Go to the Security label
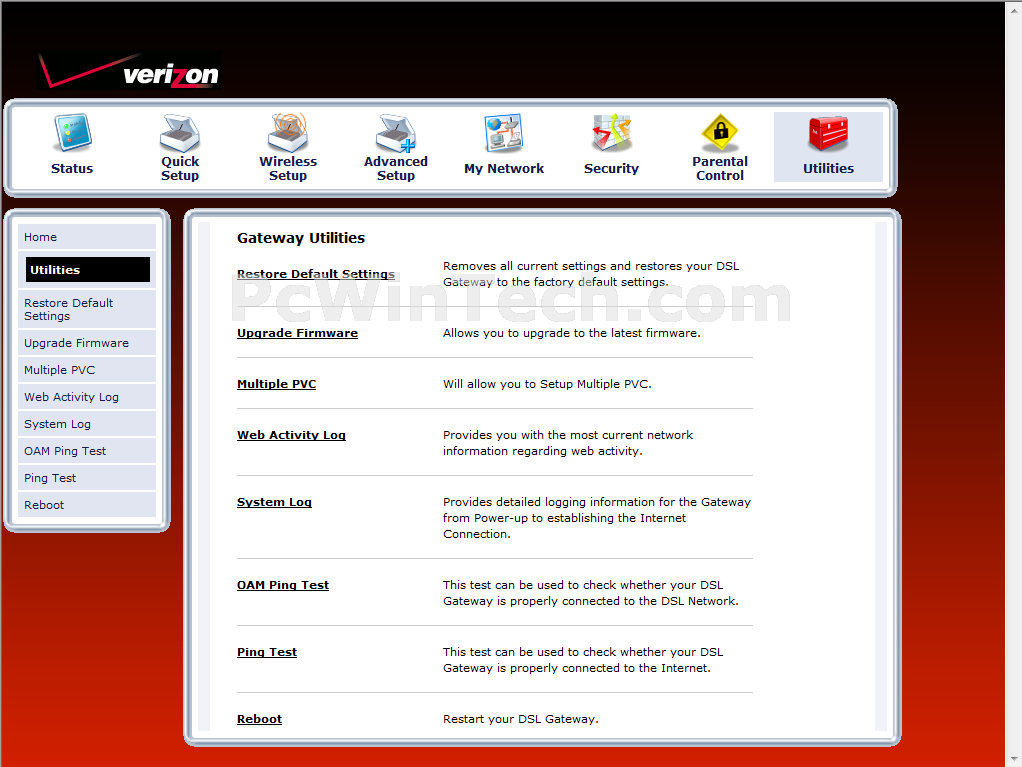The height and width of the screenshot is (767, 1022). 611,169
